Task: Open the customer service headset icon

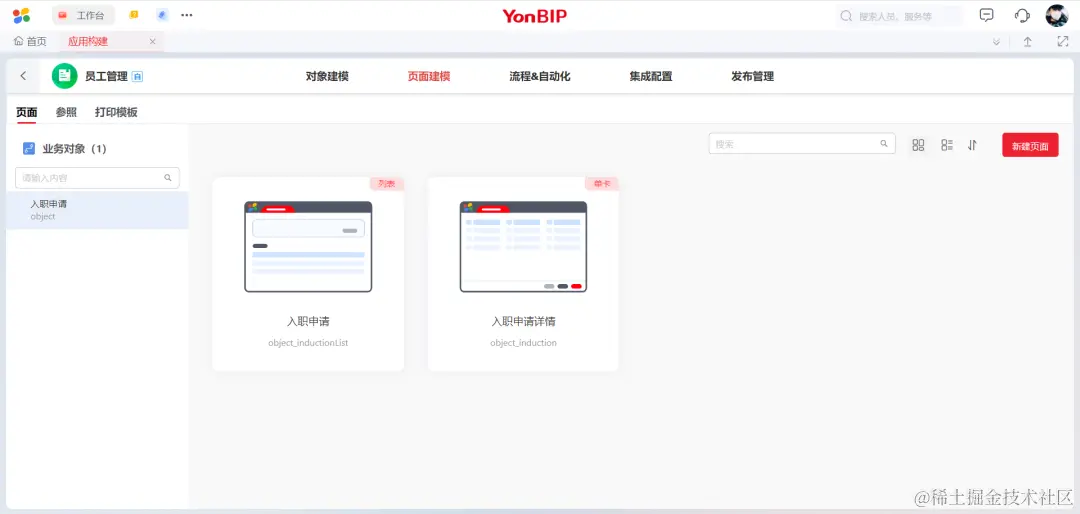Action: 1022,15
